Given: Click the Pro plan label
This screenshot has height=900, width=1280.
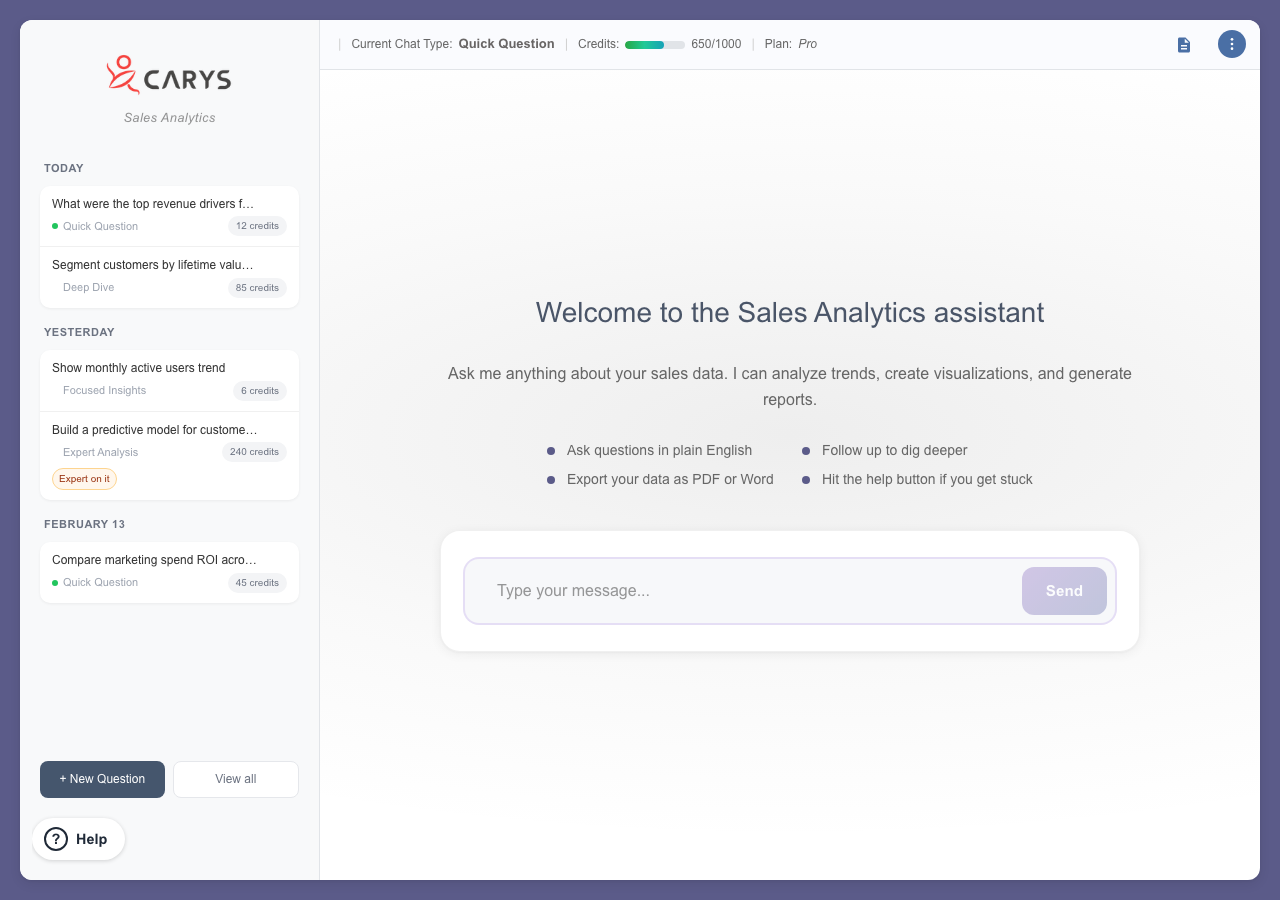Looking at the screenshot, I should [x=807, y=44].
